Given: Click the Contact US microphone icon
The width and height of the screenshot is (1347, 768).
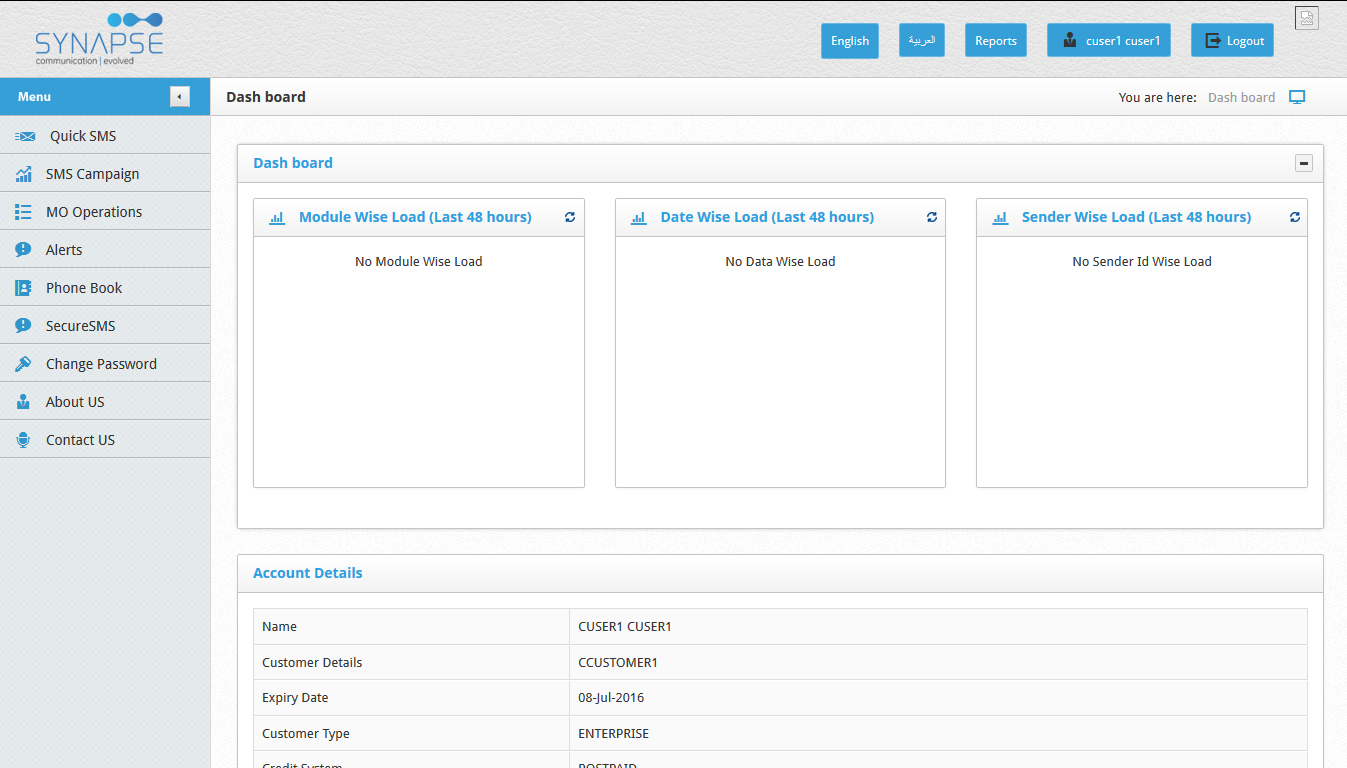Looking at the screenshot, I should click(23, 440).
